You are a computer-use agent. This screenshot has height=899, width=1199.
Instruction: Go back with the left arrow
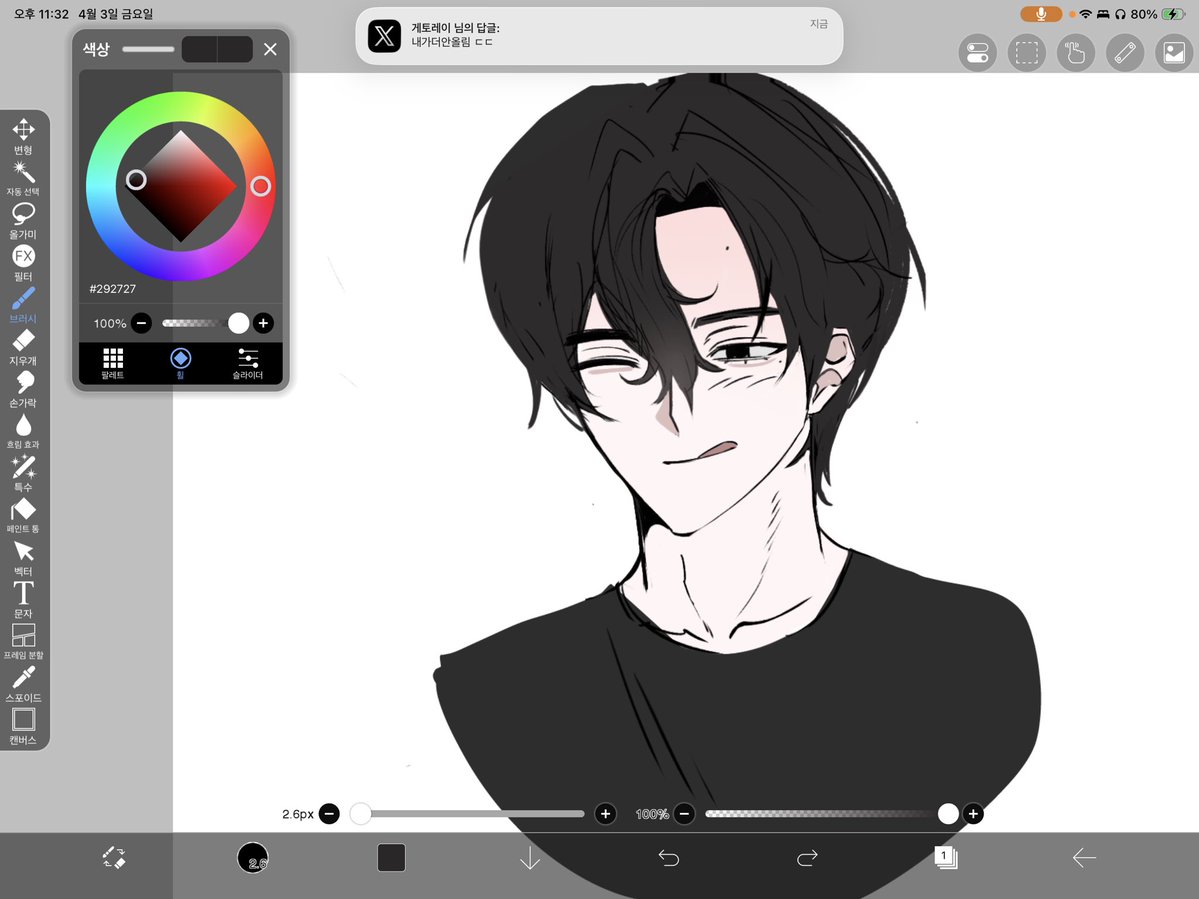[x=1084, y=858]
